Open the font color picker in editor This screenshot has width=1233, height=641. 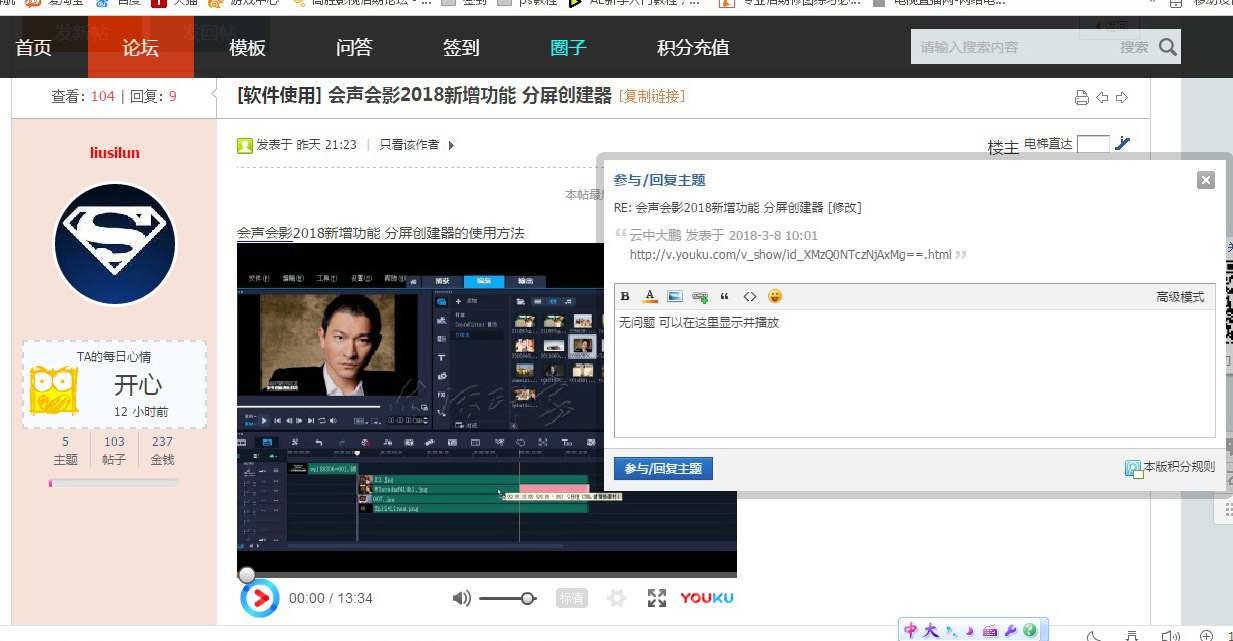click(649, 296)
